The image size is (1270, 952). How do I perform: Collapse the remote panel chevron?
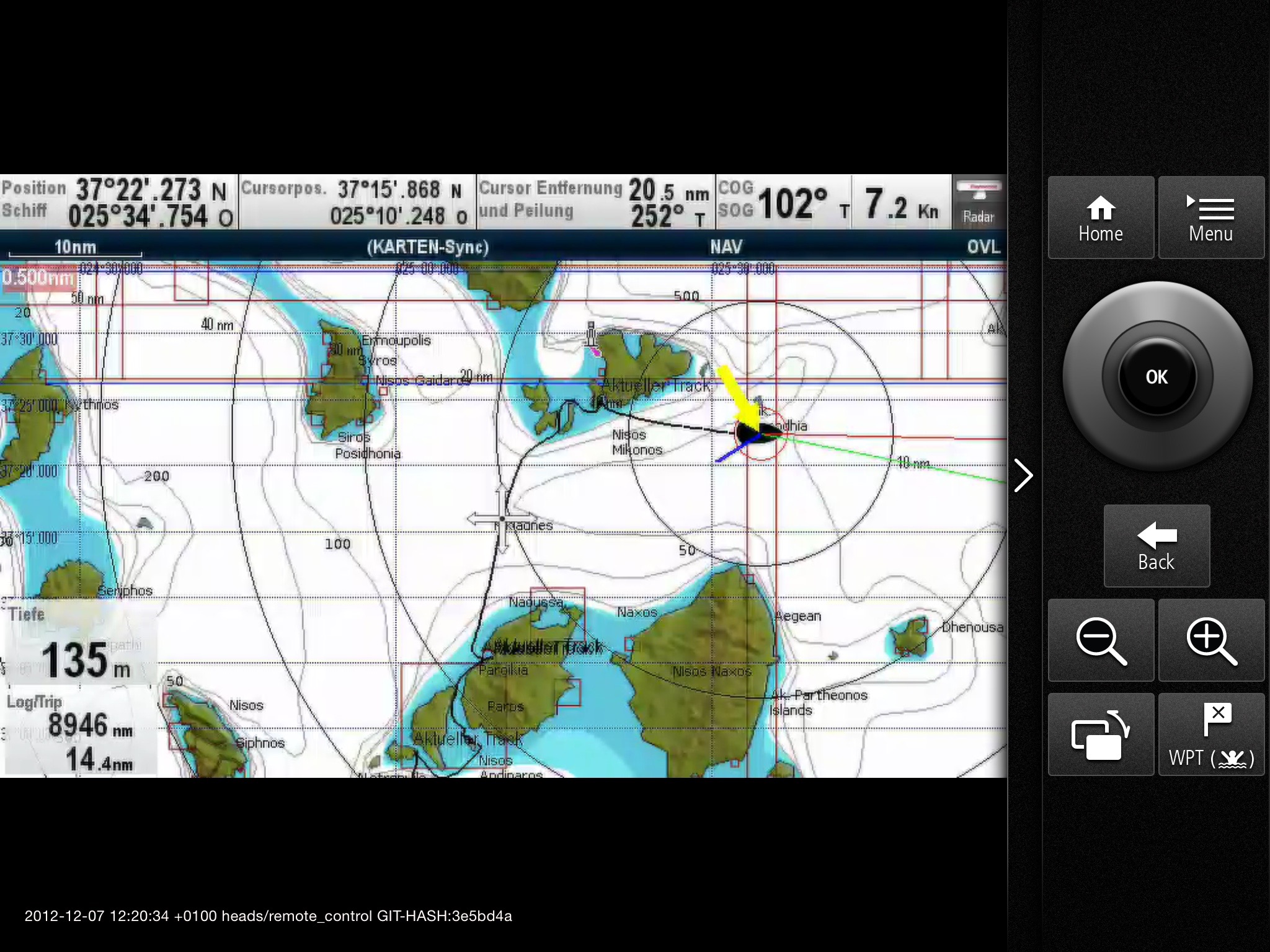(1023, 475)
